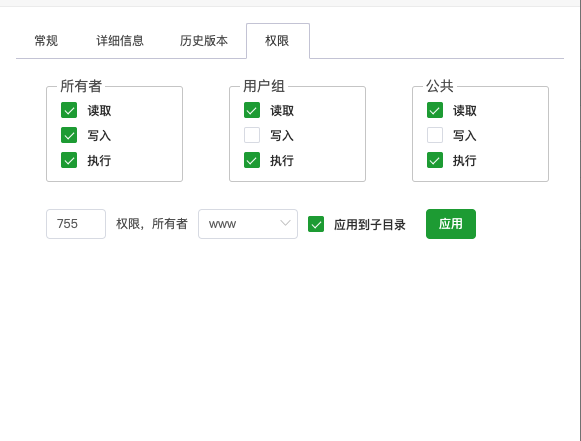Image resolution: width=581 pixels, height=441 pixels.
Task: Expand owner list via chevron arrow
Action: pos(285,223)
